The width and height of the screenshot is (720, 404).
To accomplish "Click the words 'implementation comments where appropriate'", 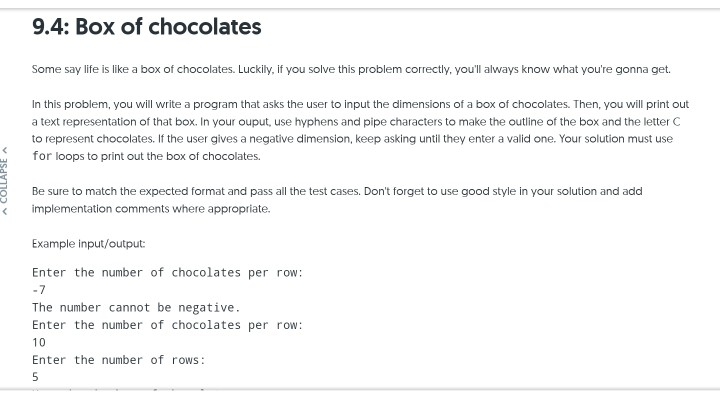I will pyautogui.click(x=151, y=209).
